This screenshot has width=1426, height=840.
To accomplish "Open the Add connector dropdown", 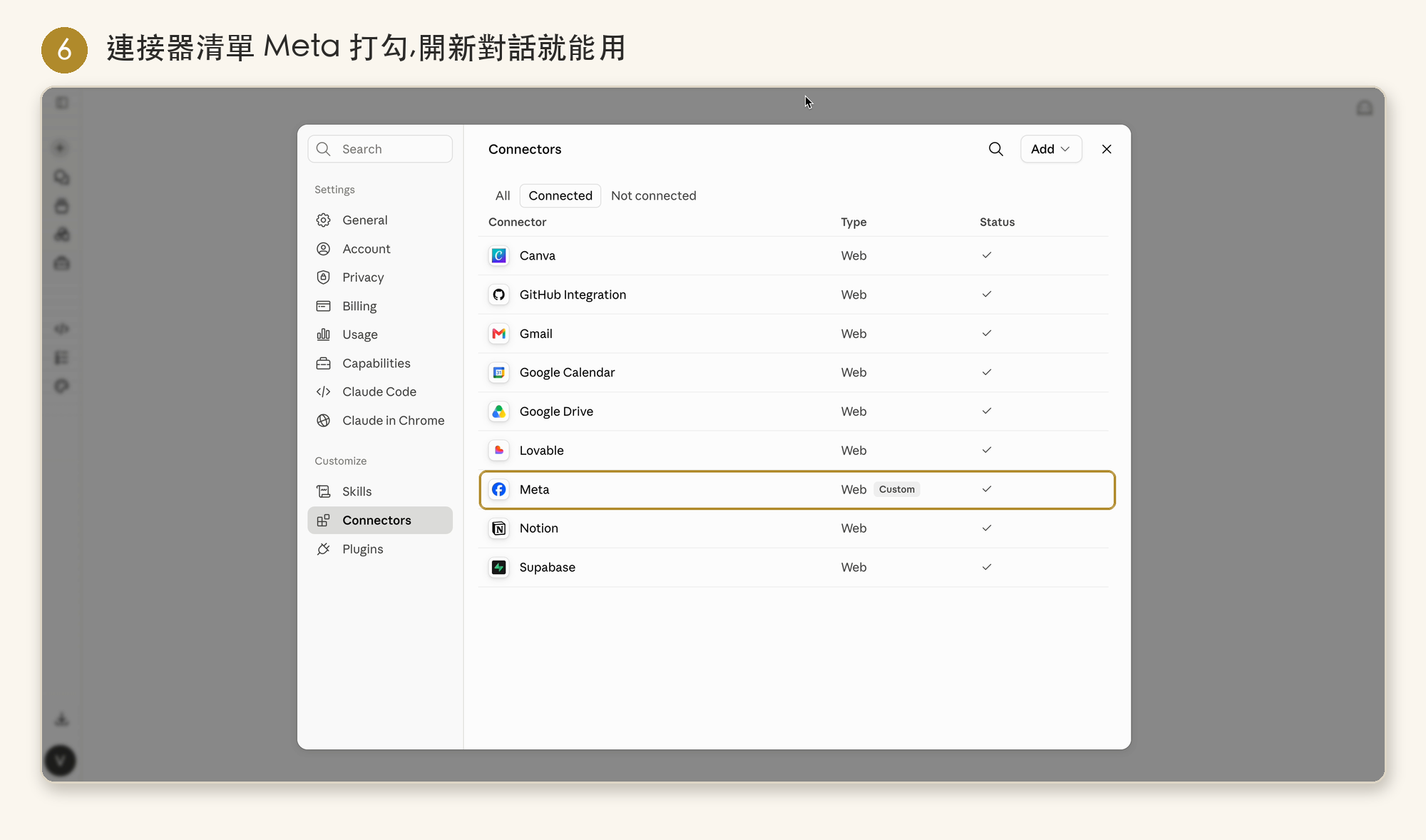I will 1051,149.
